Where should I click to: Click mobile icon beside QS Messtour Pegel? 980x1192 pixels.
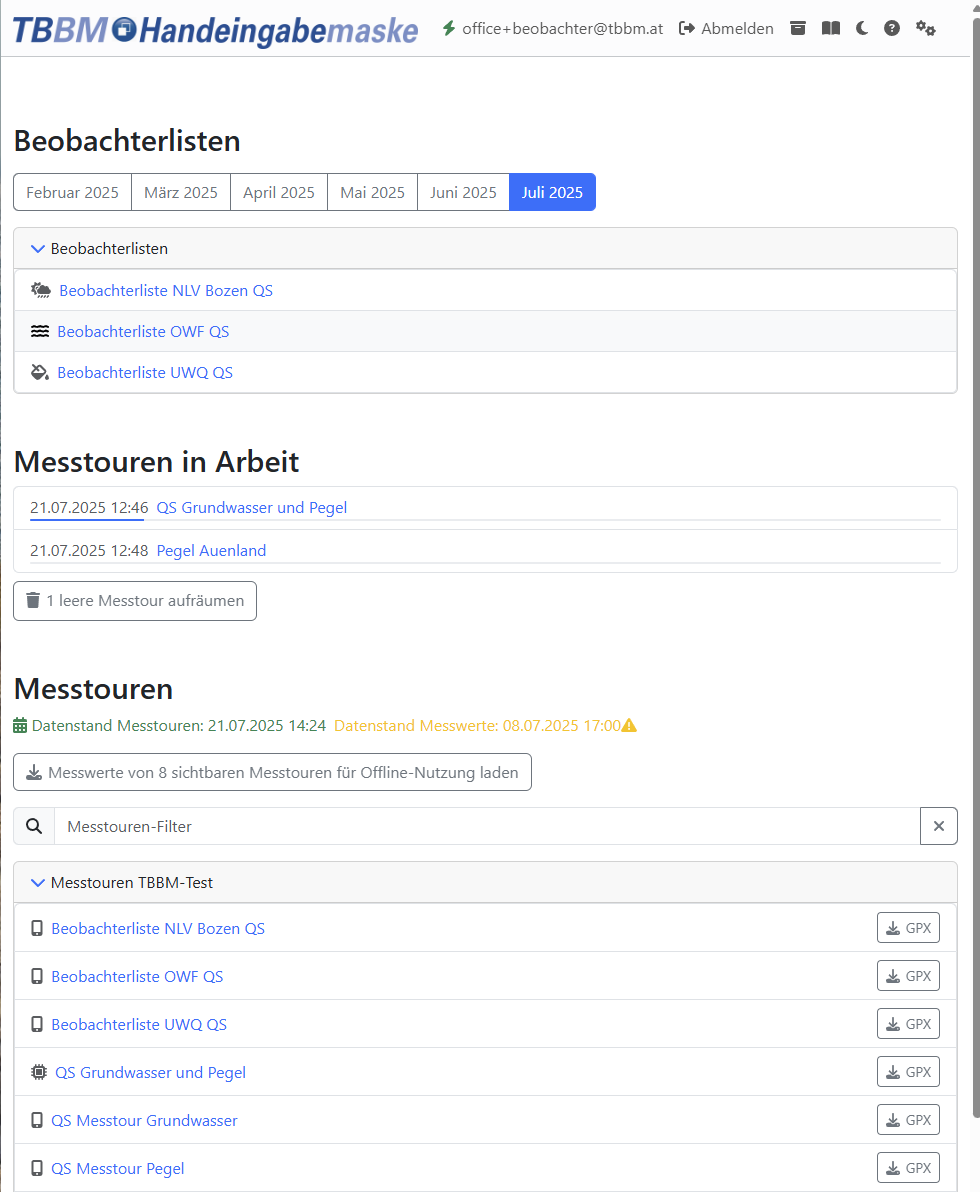coord(36,1168)
